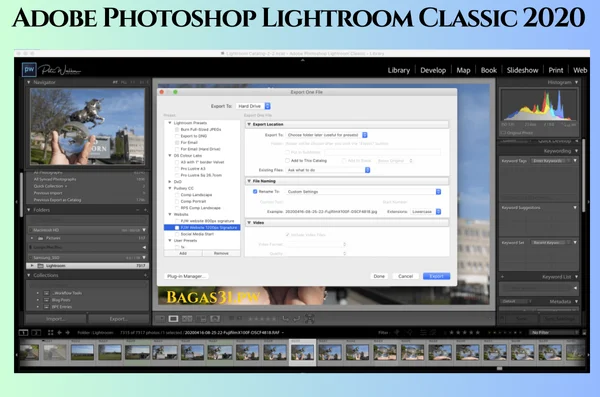Click the Keyword Tags entry field
Screen dimensions: 600x397
tap(550, 161)
